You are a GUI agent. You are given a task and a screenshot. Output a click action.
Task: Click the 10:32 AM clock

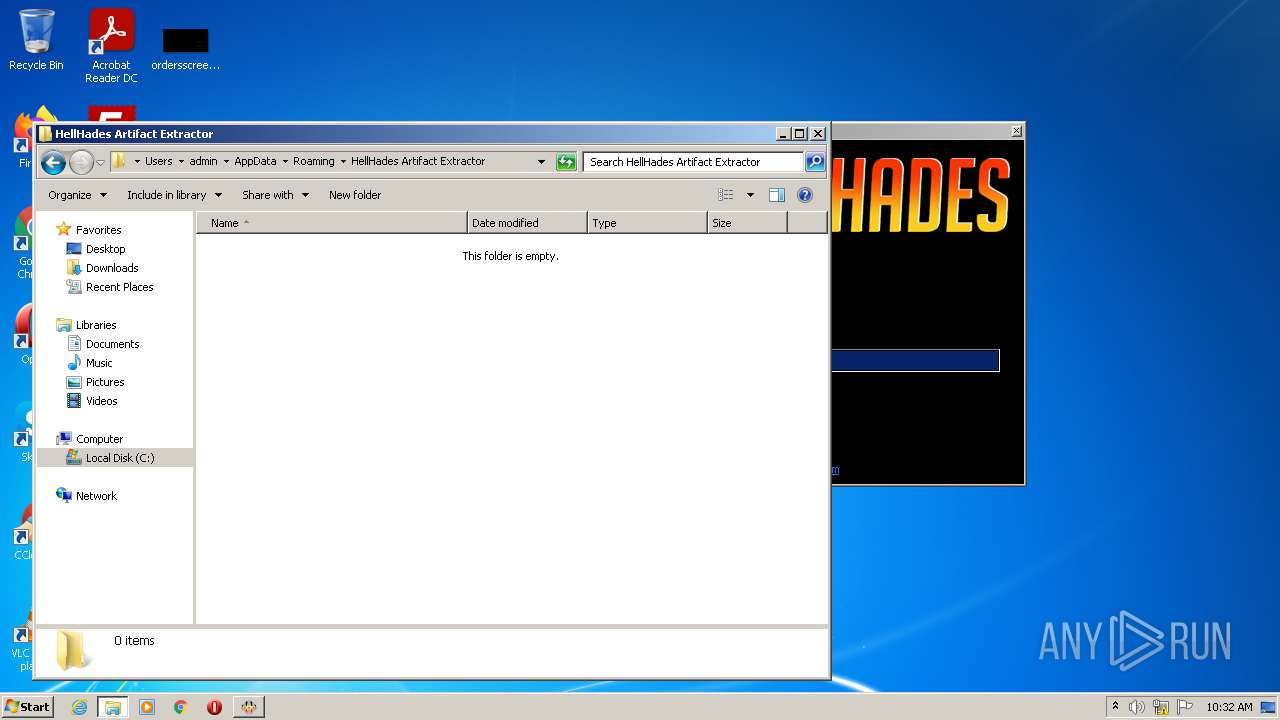coord(1229,707)
